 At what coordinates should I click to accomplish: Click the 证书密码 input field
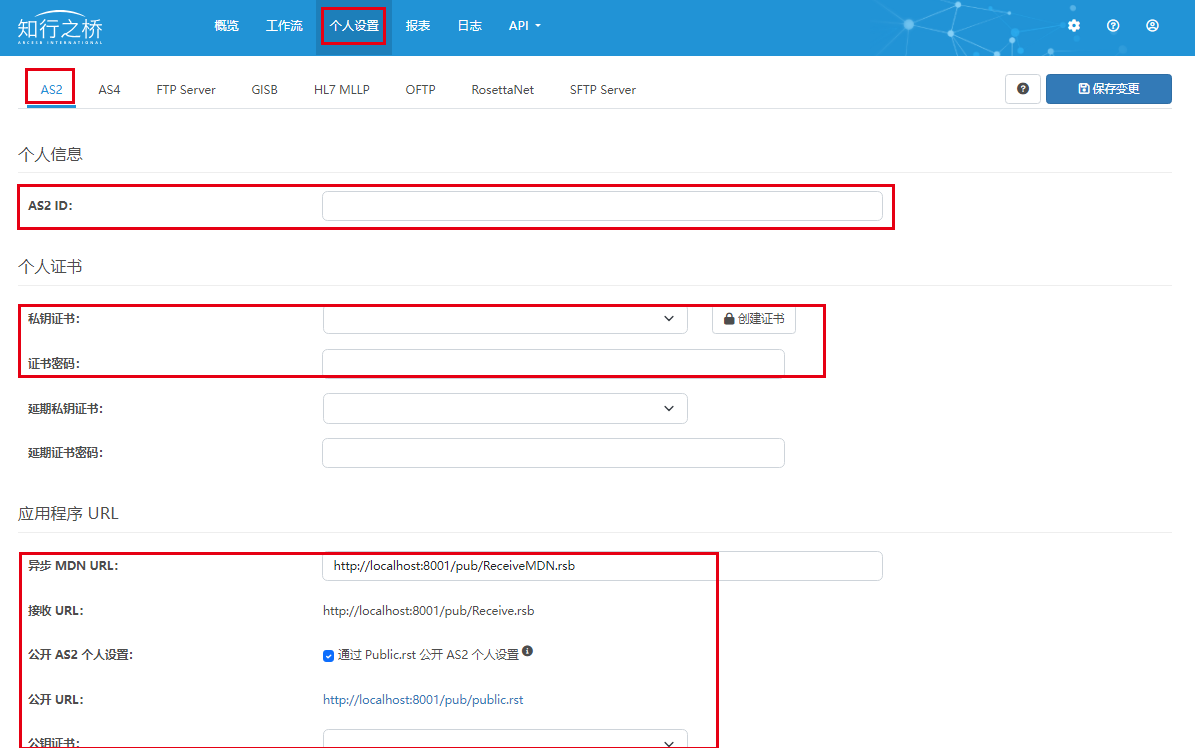tap(553, 364)
